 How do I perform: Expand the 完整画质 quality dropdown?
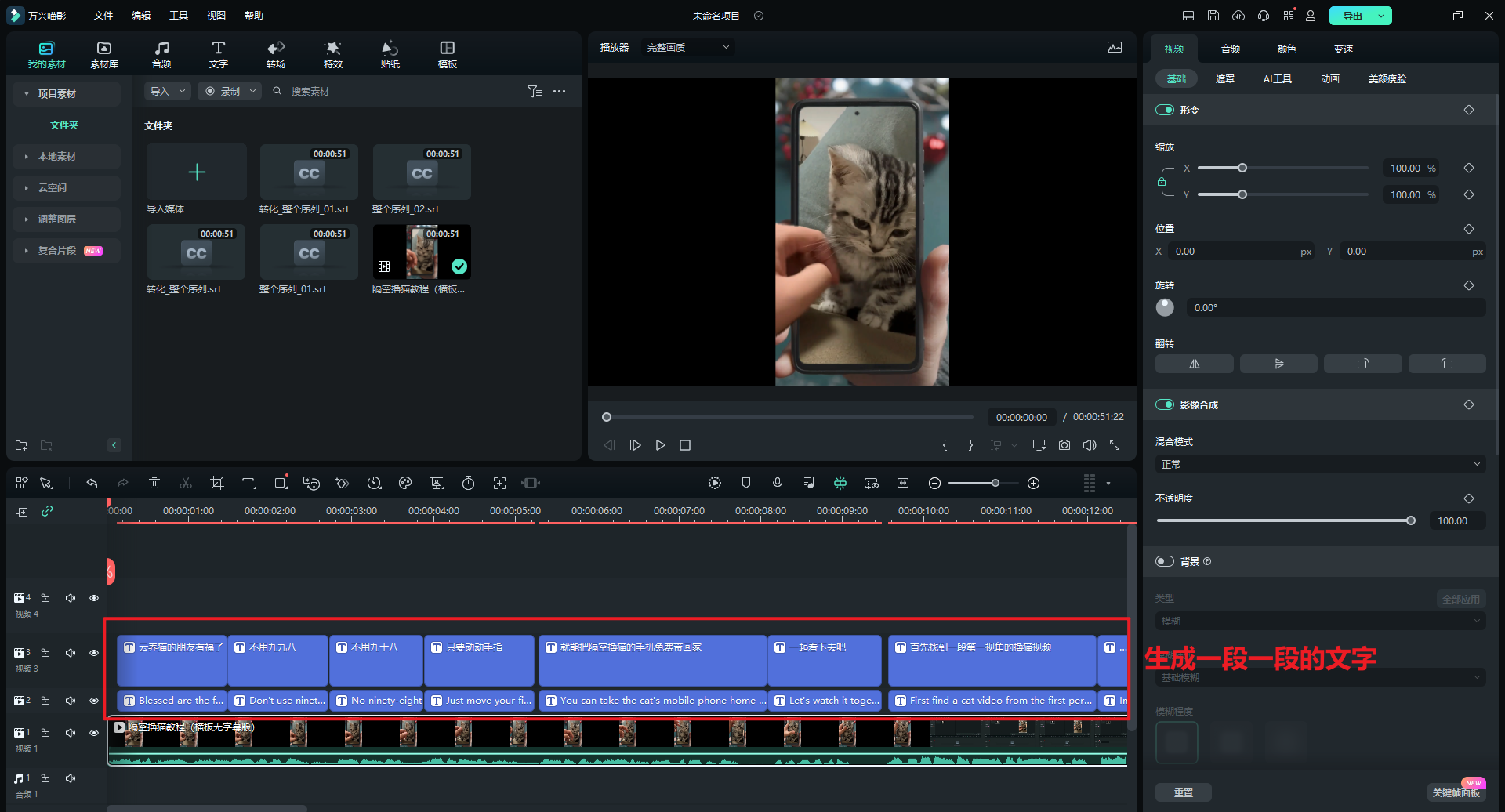pyautogui.click(x=687, y=48)
